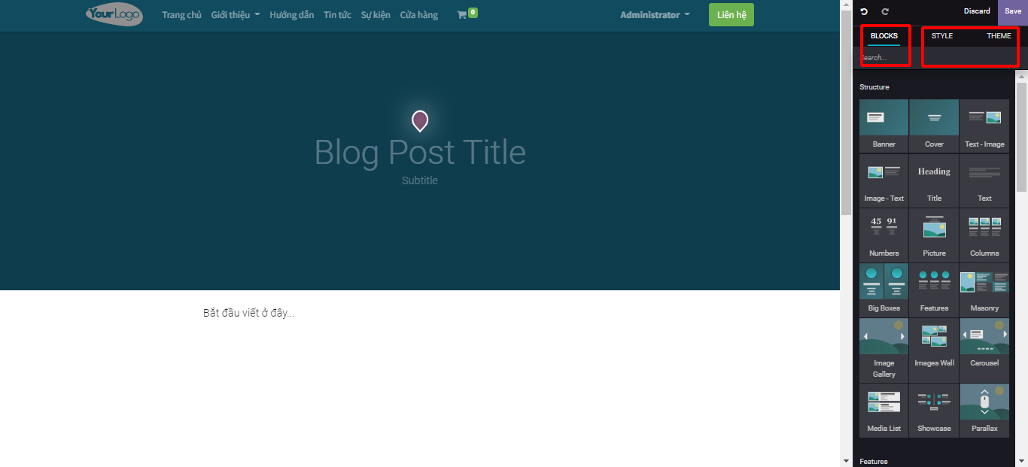Pick the Parallax block
Viewport: 1028px width, 467px height.
click(x=984, y=411)
